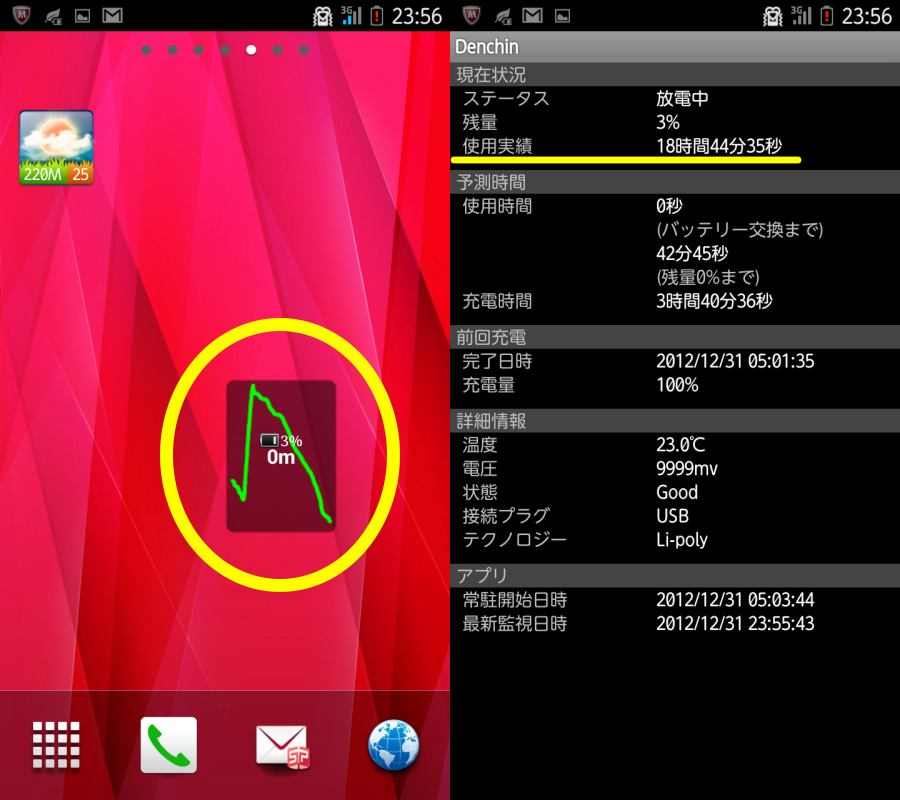This screenshot has height=800, width=900.
Task: Tap the 3G signal indicator on left screen
Action: tap(351, 15)
